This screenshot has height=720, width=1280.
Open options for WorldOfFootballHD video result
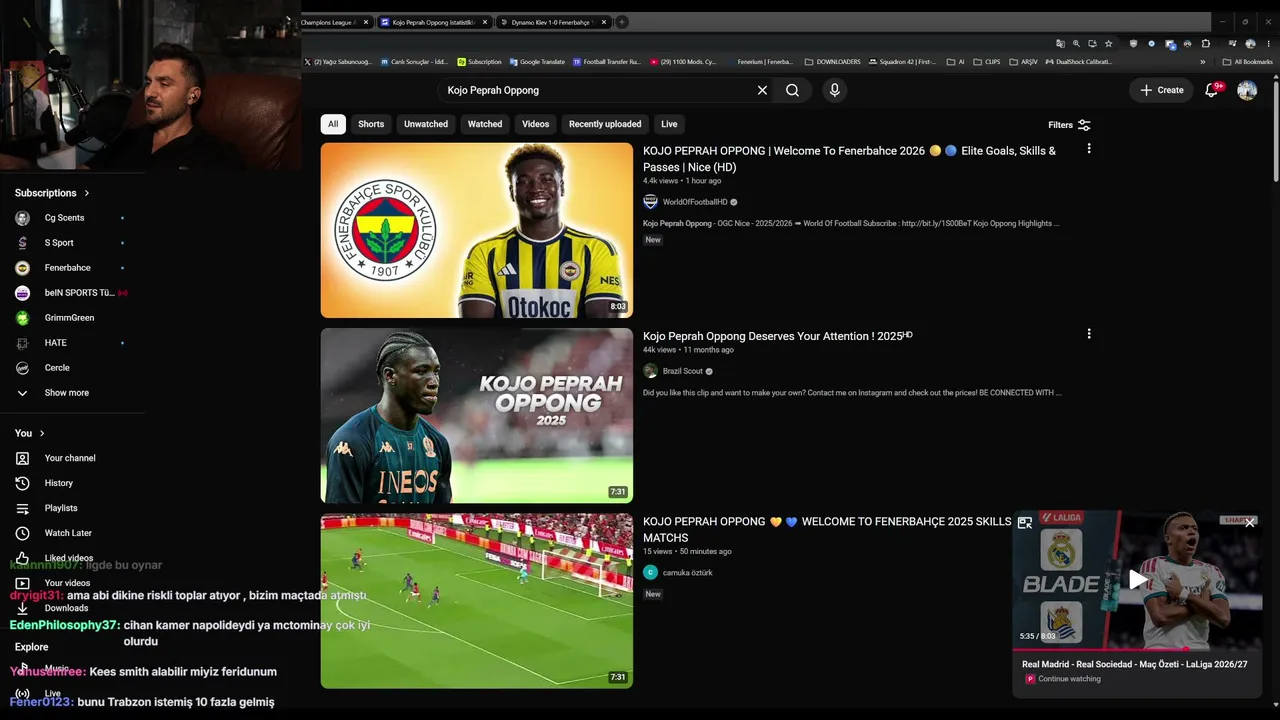click(x=1089, y=148)
